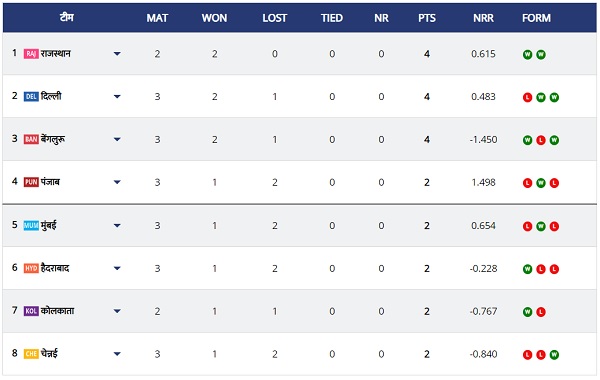
Task: Expand the चेन्नई row dropdown arrow
Action: (117, 354)
